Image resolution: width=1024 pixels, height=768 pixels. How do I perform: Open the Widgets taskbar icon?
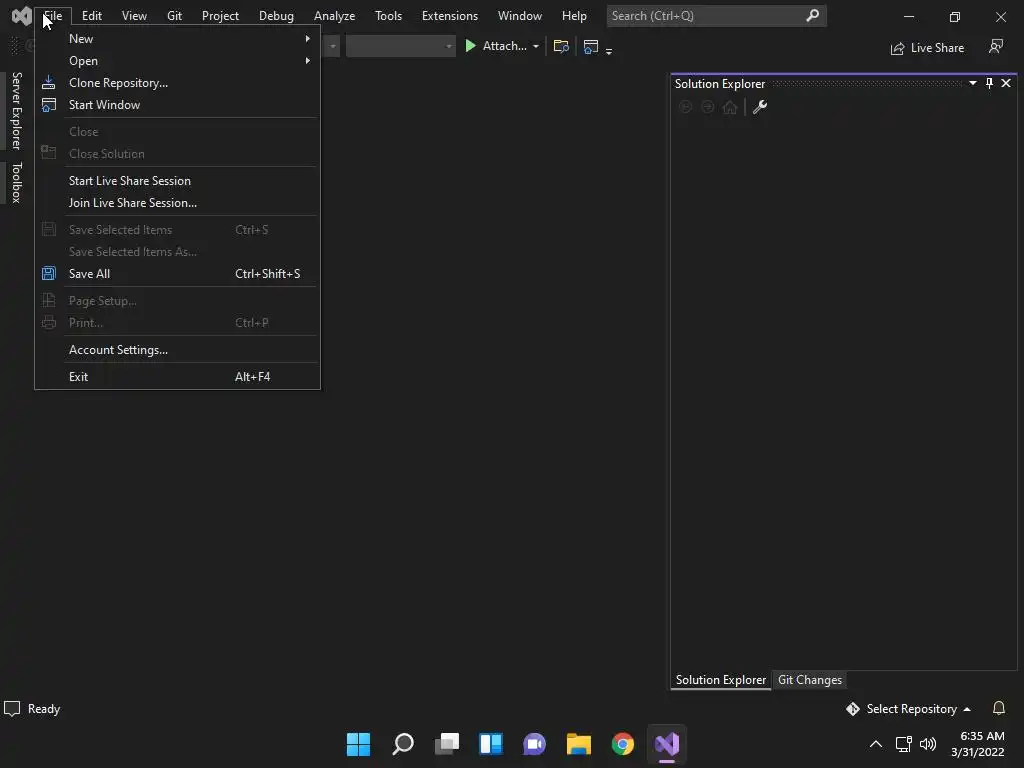pos(491,744)
